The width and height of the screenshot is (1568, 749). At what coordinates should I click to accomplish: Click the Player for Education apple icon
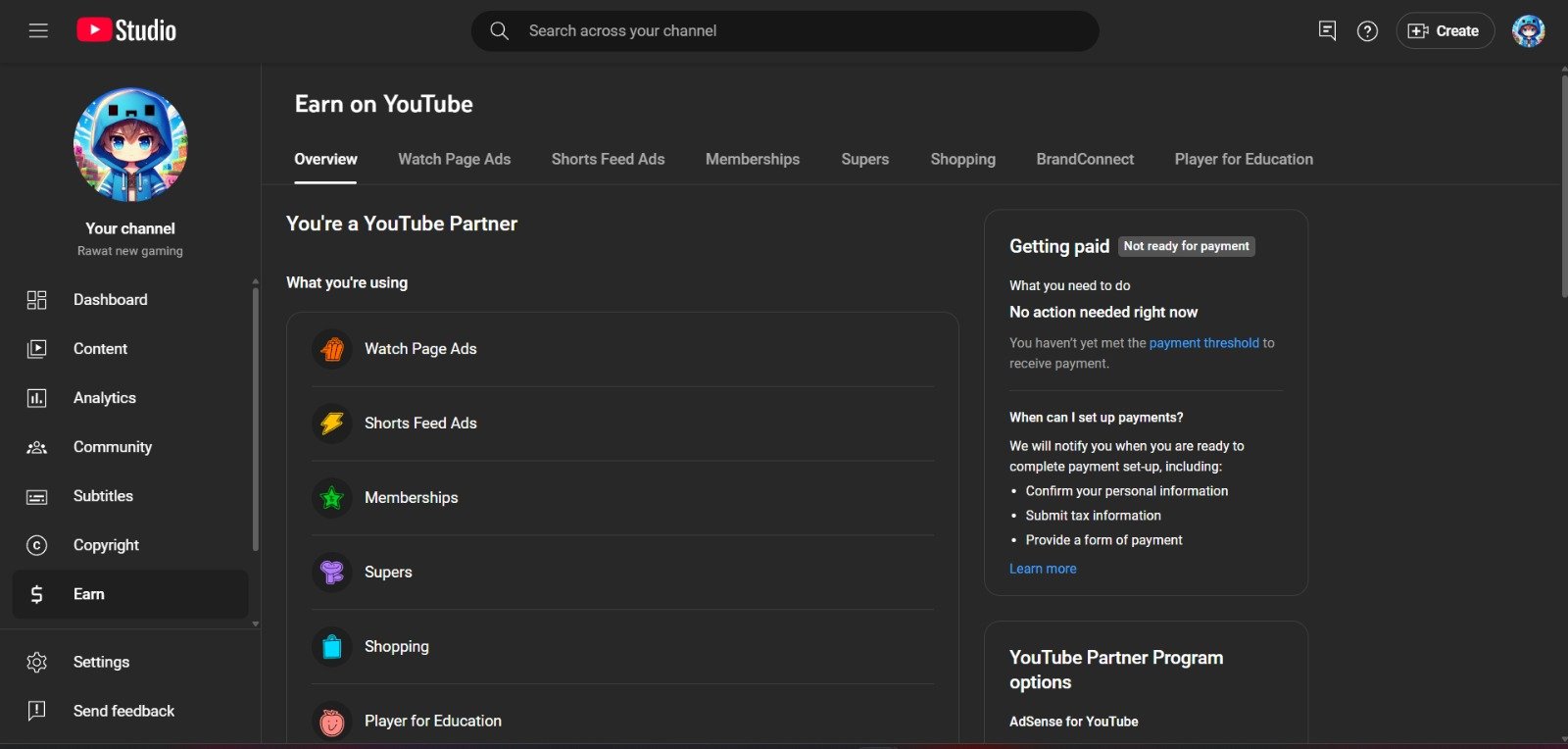coord(332,722)
